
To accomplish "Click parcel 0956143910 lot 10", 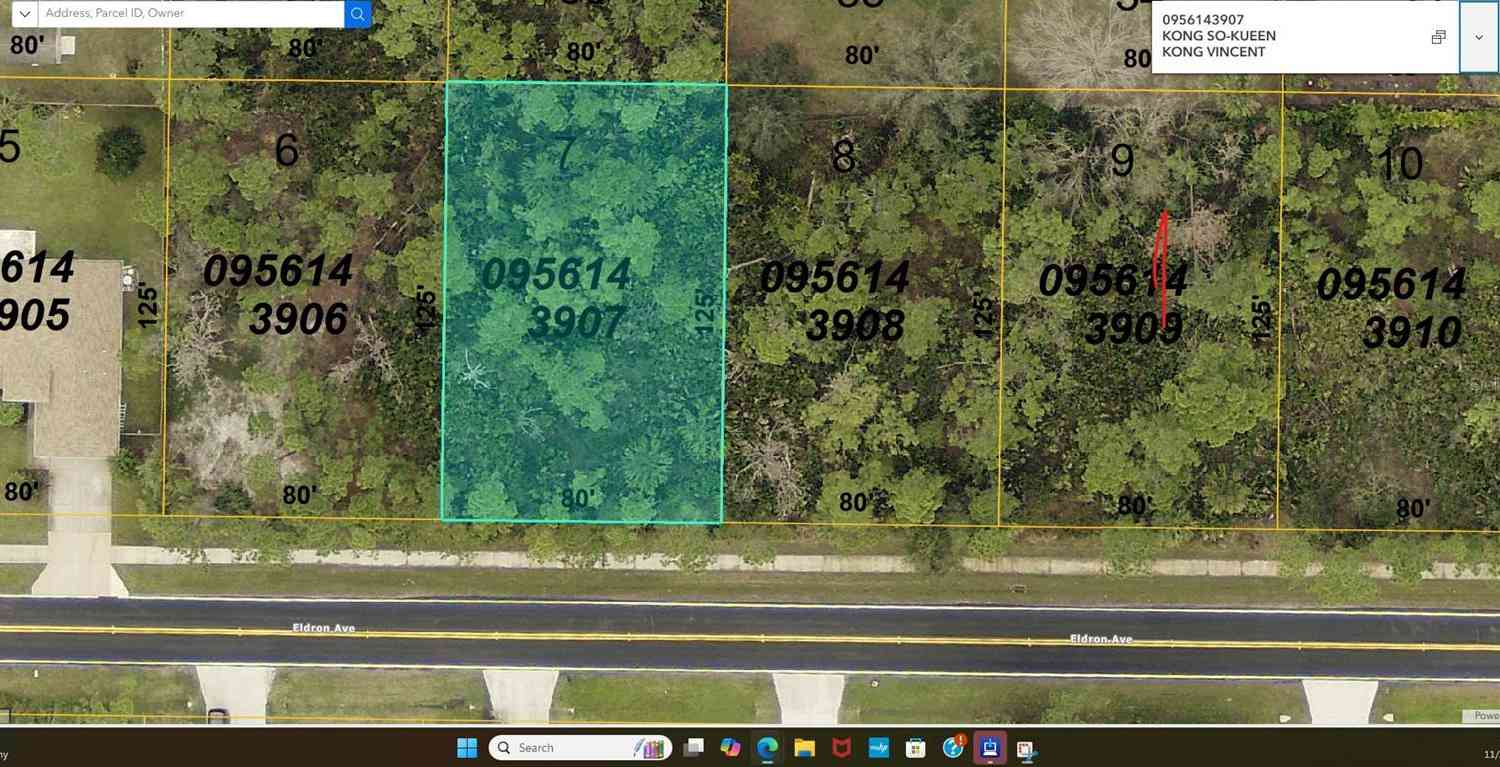I will [1390, 310].
